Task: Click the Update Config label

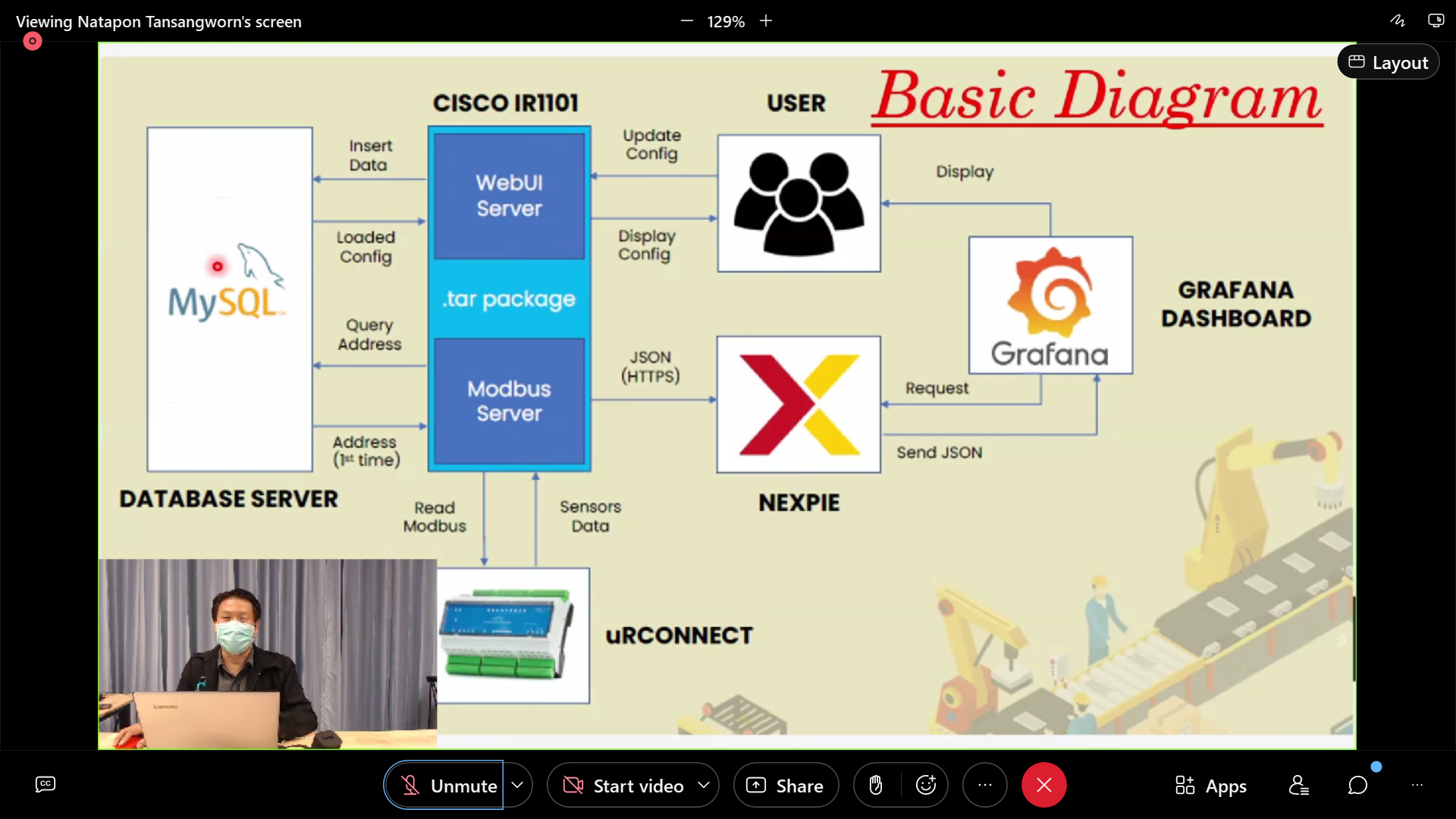Action: click(x=652, y=145)
